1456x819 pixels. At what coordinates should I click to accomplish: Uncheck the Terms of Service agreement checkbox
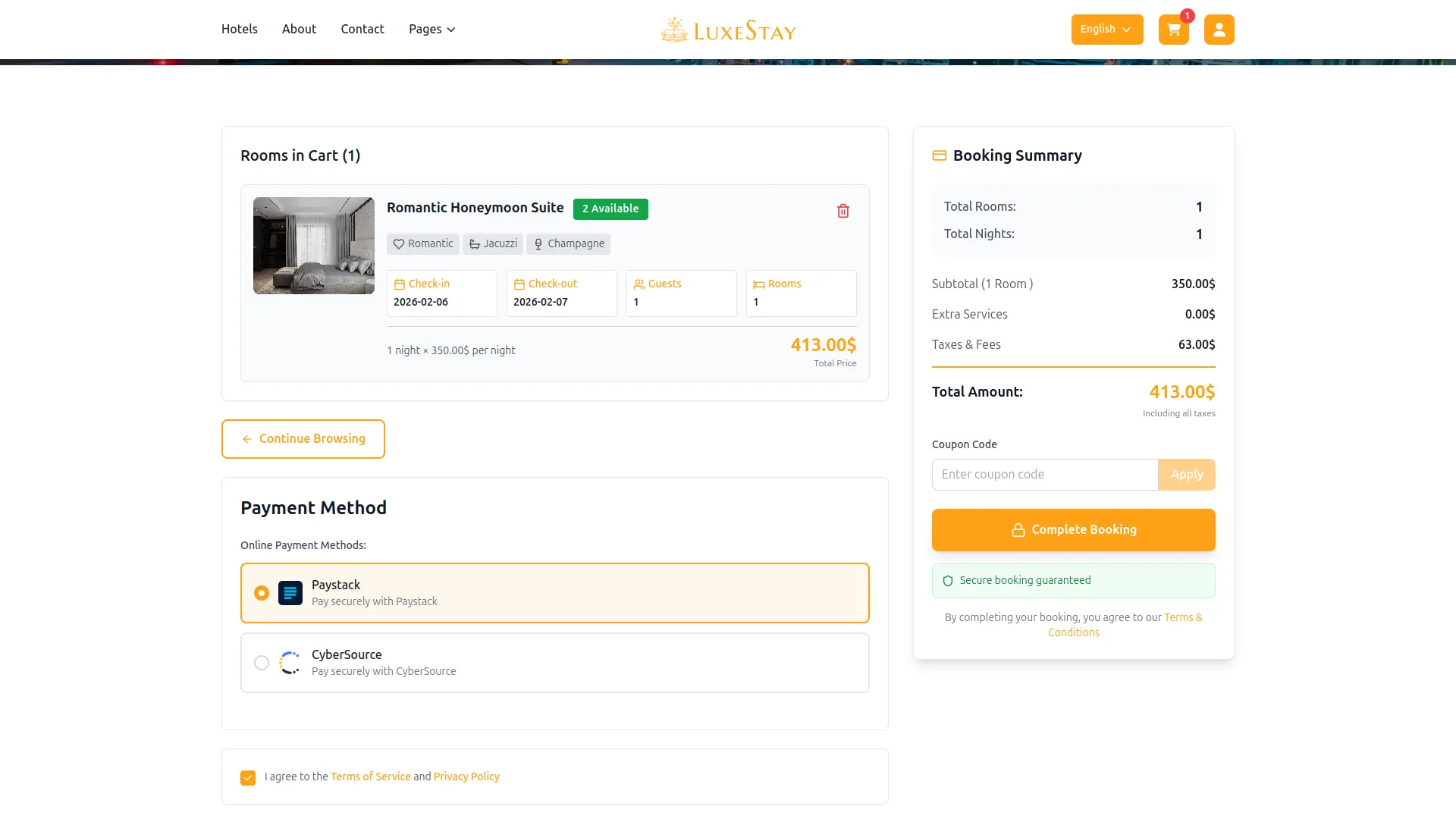coord(247,777)
